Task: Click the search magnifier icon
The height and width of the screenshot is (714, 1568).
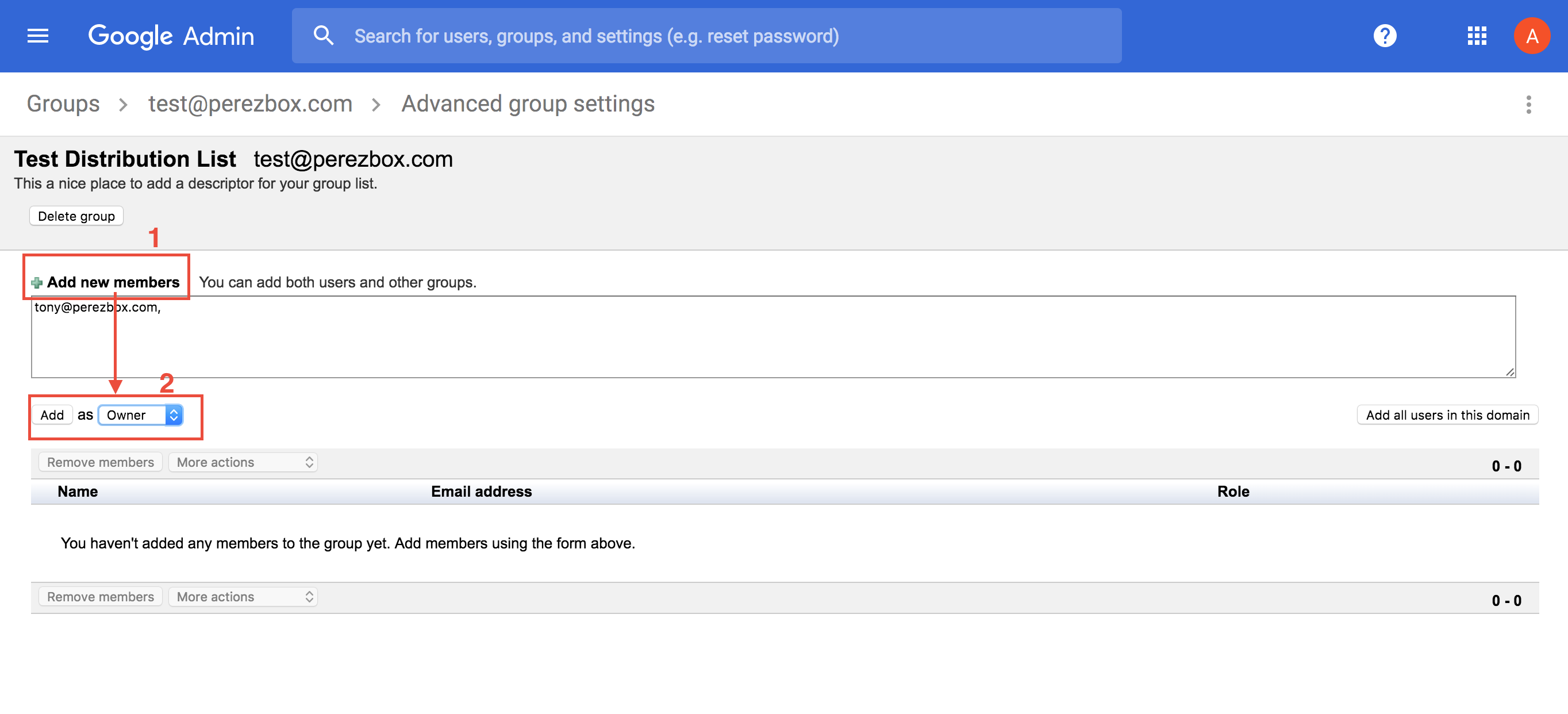Action: click(323, 36)
